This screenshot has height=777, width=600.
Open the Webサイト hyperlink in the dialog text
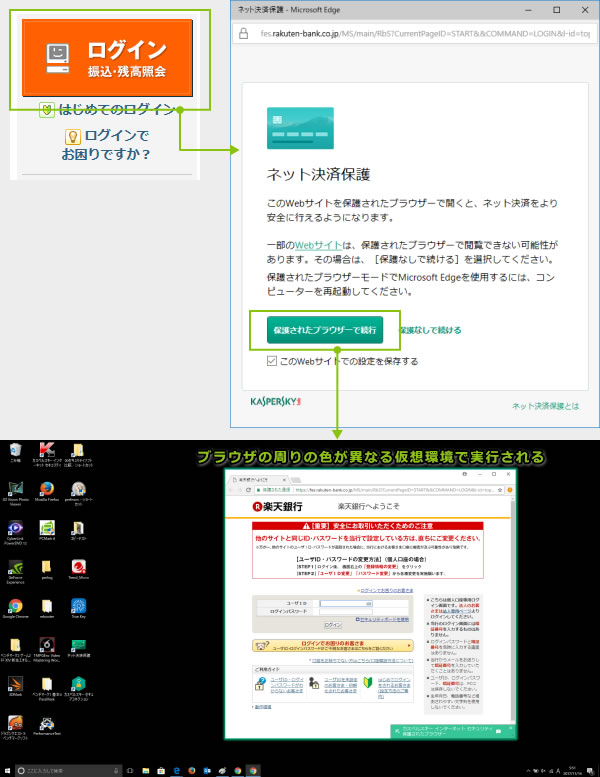click(318, 245)
